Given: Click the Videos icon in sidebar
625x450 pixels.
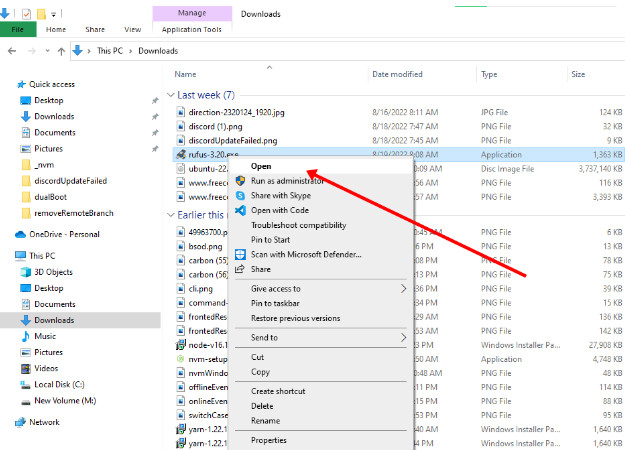Looking at the screenshot, I should pyautogui.click(x=26, y=369).
